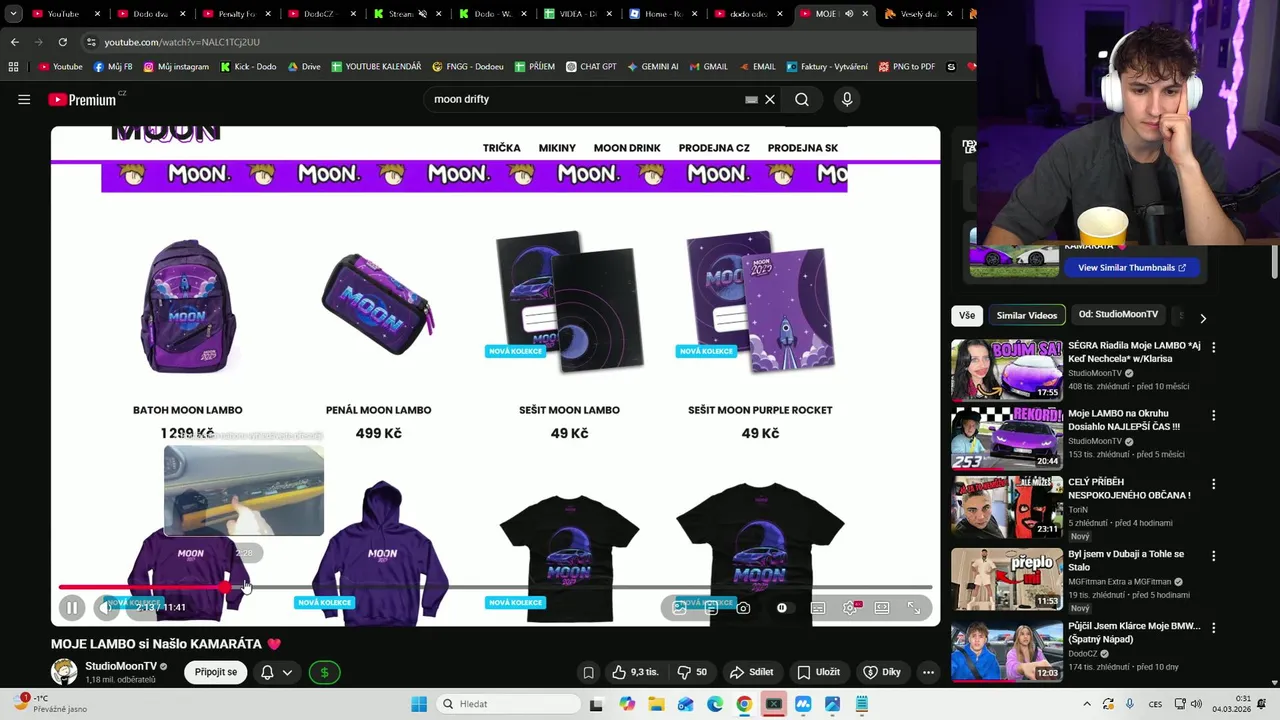Image resolution: width=1280 pixels, height=720 pixels.
Task: Open options menu for 'SÉGRA Riadila' video
Action: pyautogui.click(x=1213, y=347)
